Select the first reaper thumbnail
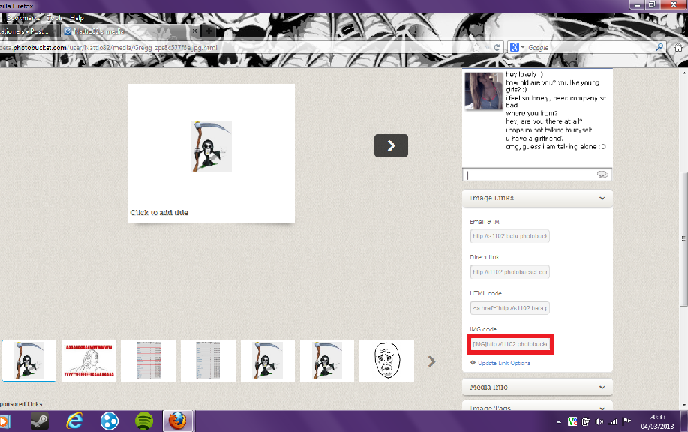This screenshot has width=688, height=432. point(29,361)
